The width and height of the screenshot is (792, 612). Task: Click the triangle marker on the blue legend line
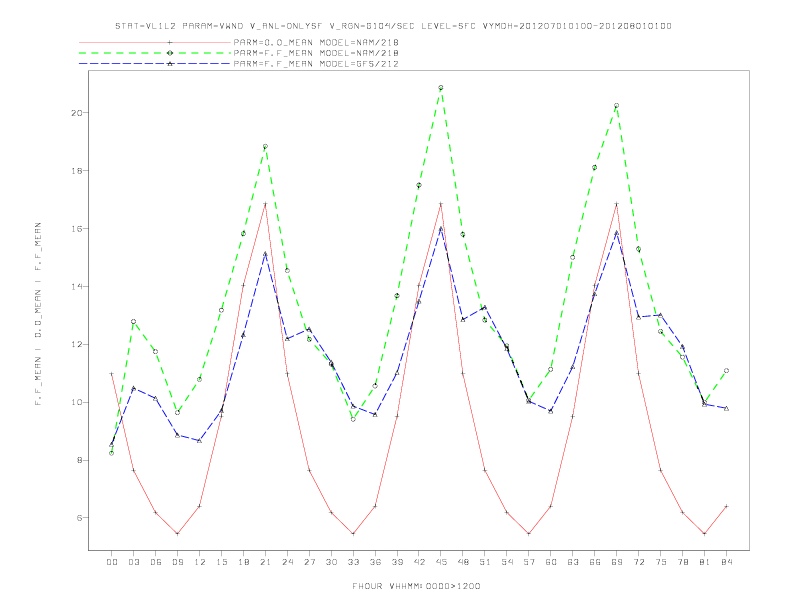170,64
